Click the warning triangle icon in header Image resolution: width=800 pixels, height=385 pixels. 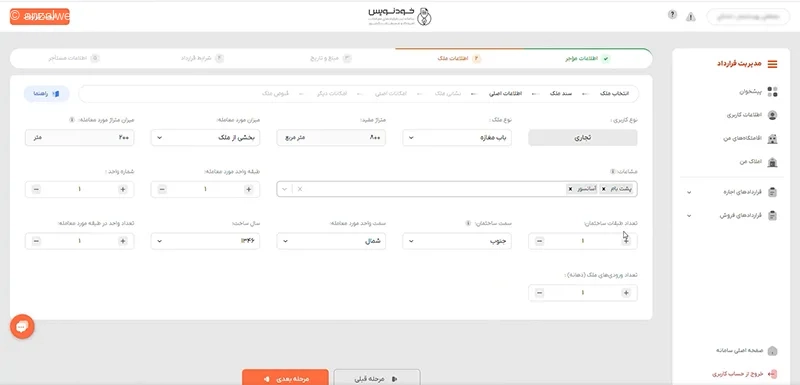click(x=691, y=17)
